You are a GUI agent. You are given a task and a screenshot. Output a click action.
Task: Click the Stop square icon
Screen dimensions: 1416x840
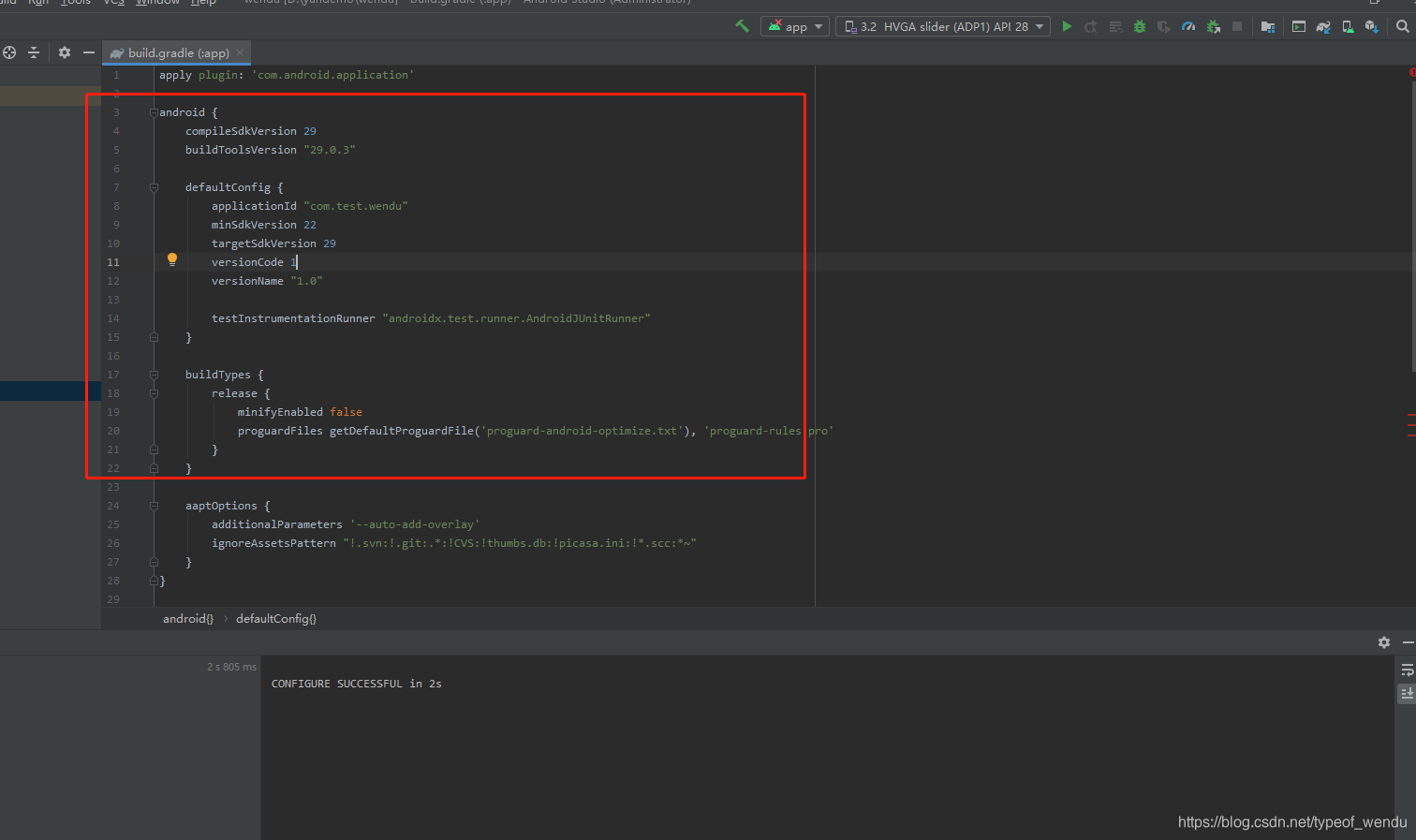pyautogui.click(x=1237, y=26)
